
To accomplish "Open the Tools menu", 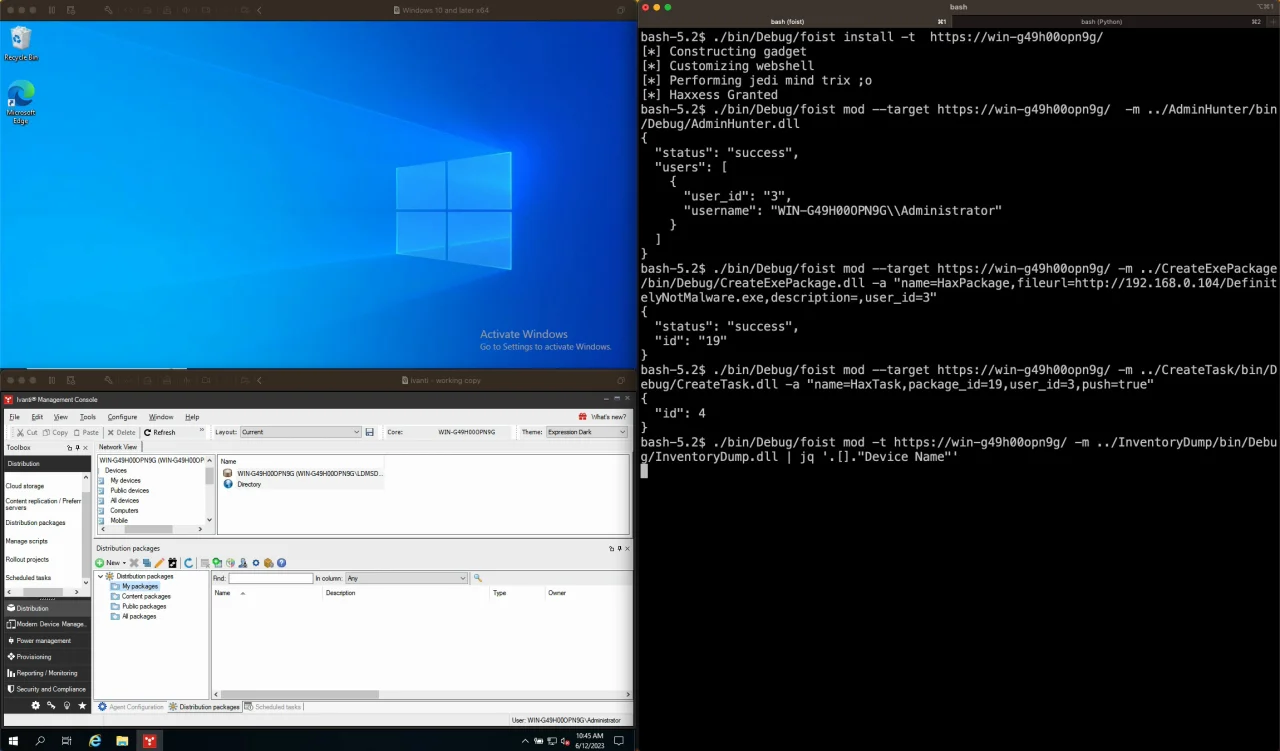I will click(x=88, y=417).
